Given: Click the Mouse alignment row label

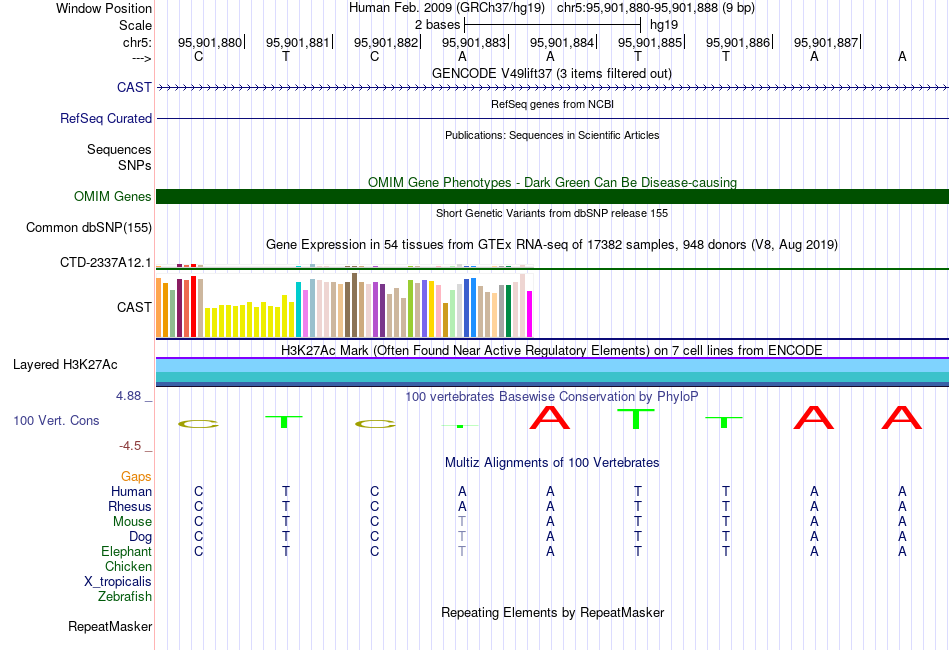Looking at the screenshot, I should (132, 522).
